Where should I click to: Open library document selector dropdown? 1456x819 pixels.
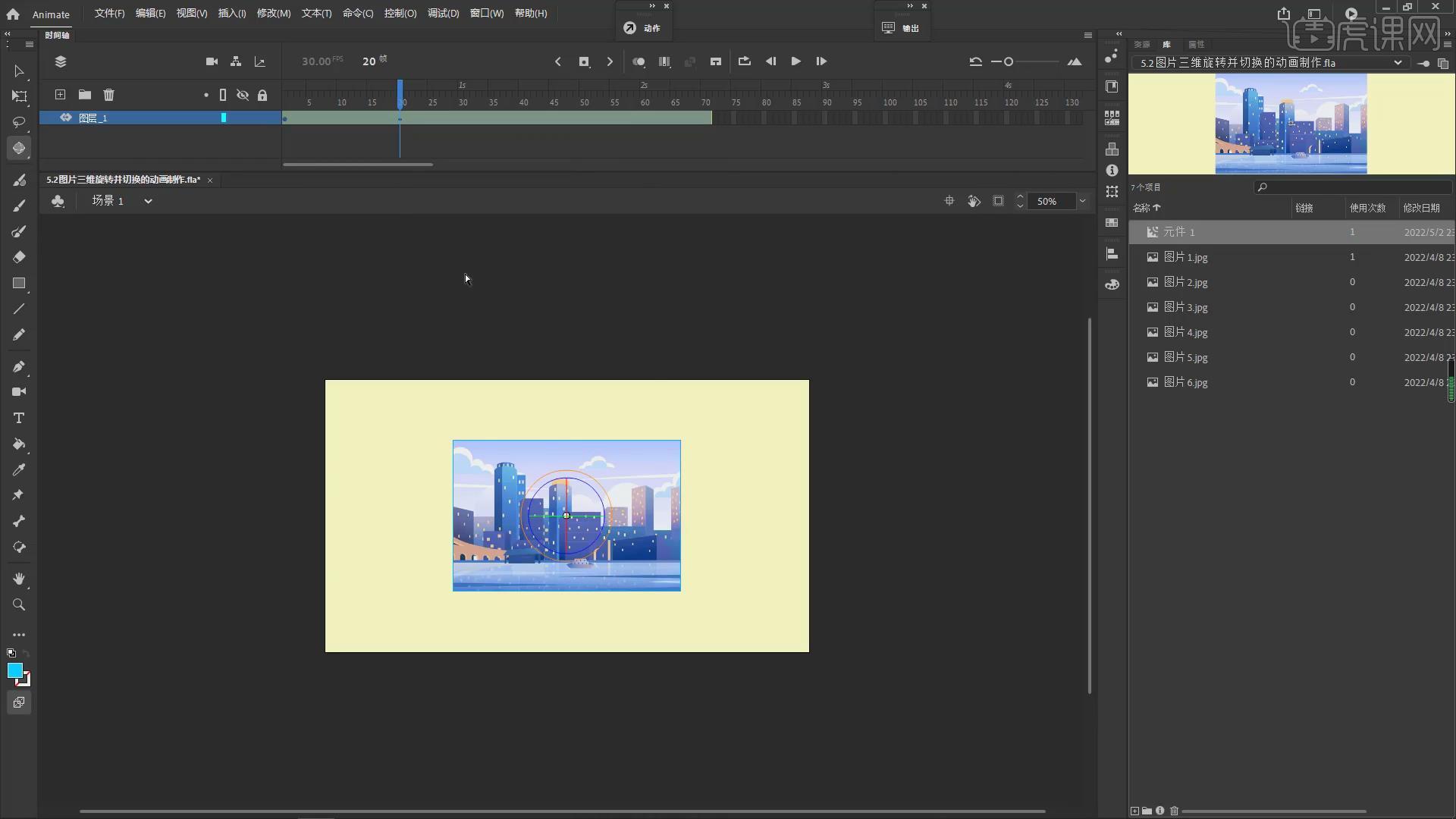pyautogui.click(x=1397, y=63)
